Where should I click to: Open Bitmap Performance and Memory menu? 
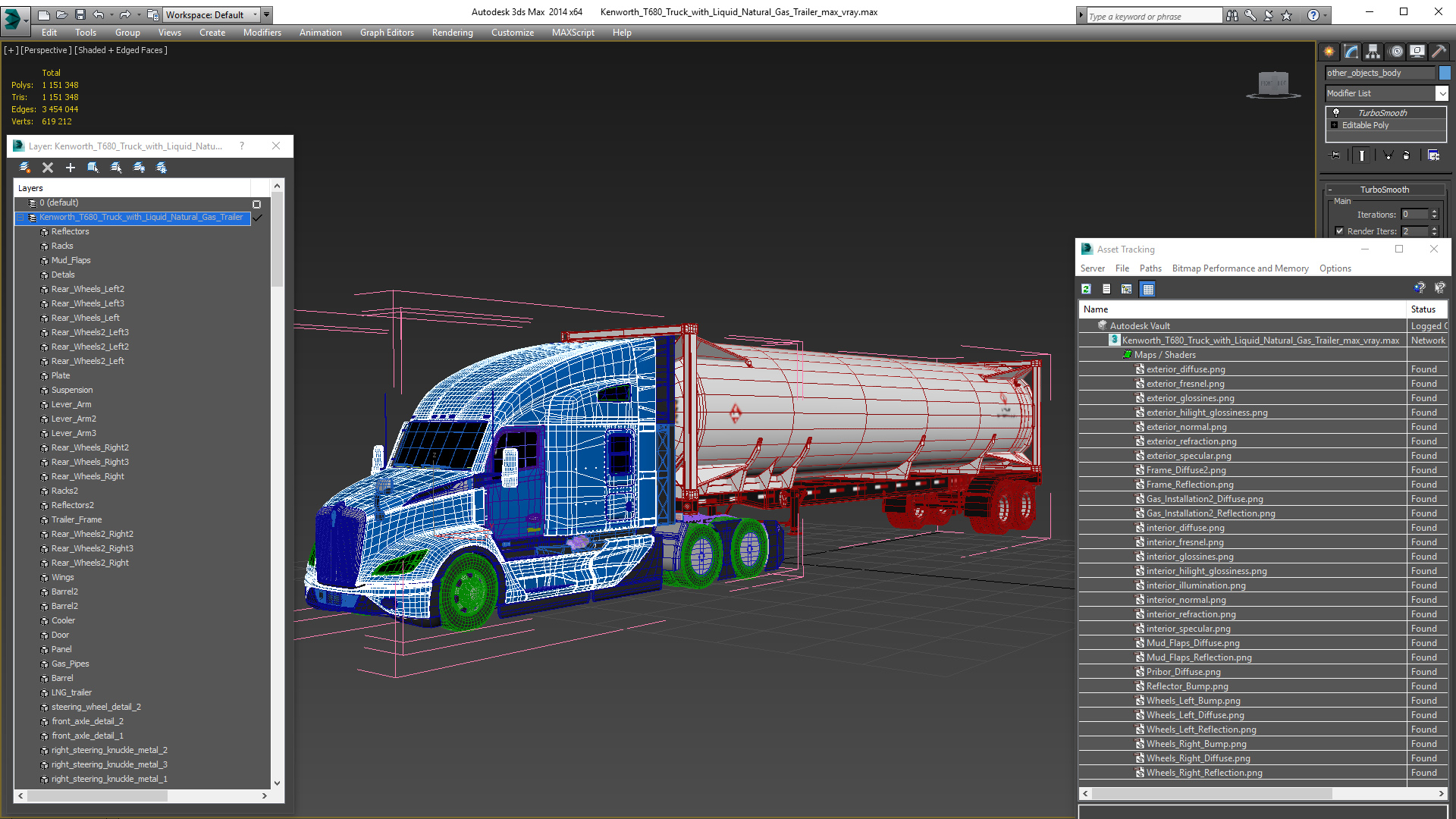coord(1240,268)
